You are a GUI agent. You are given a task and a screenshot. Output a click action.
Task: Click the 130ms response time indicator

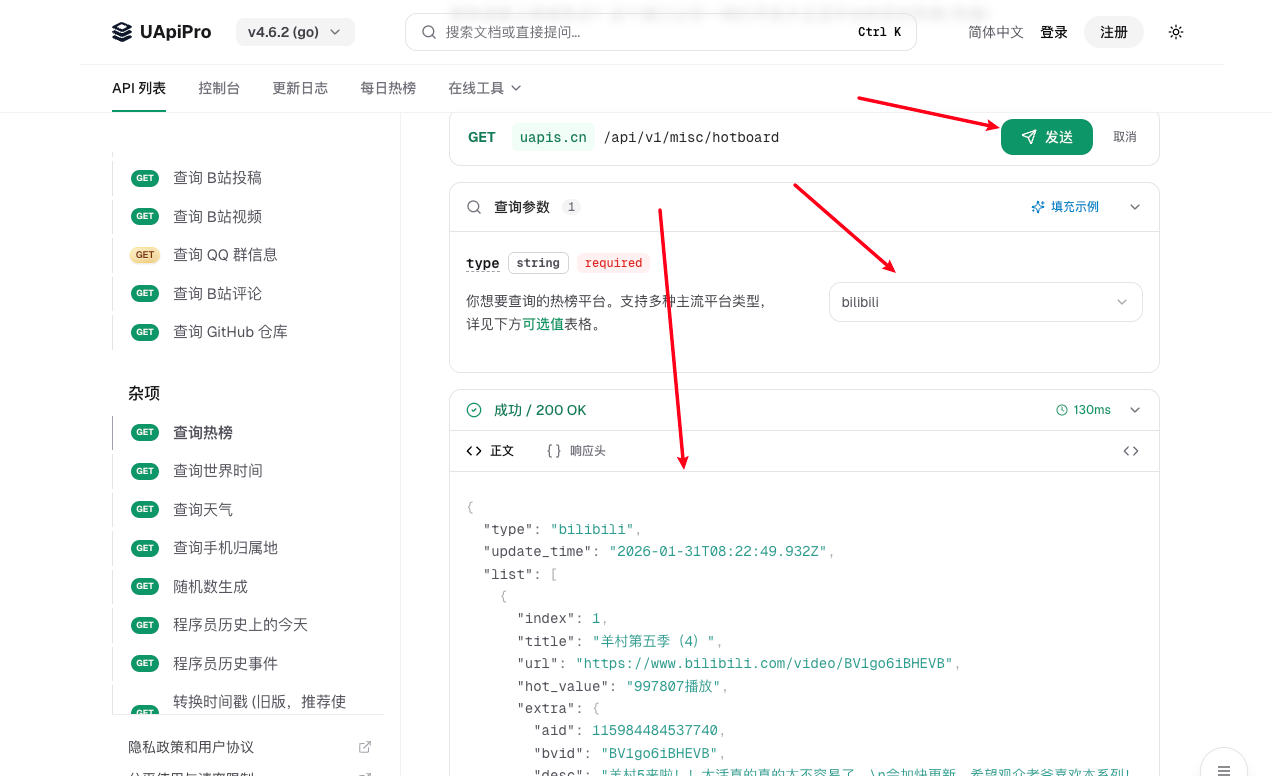point(1083,410)
